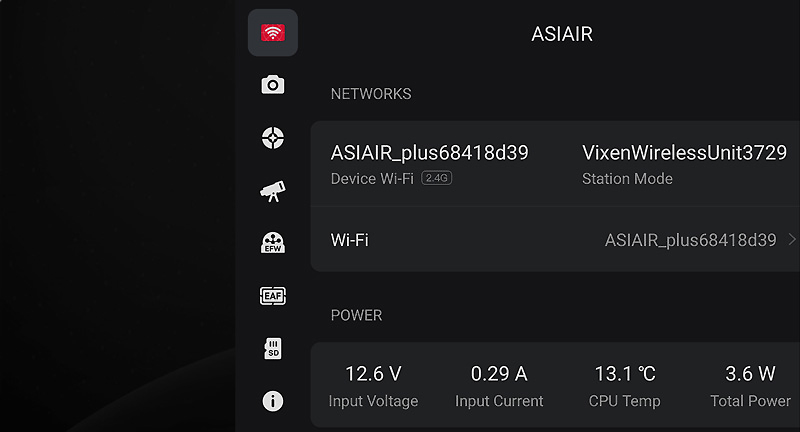Click the 2.4G band badge
This screenshot has height=432, width=800.
click(x=437, y=178)
